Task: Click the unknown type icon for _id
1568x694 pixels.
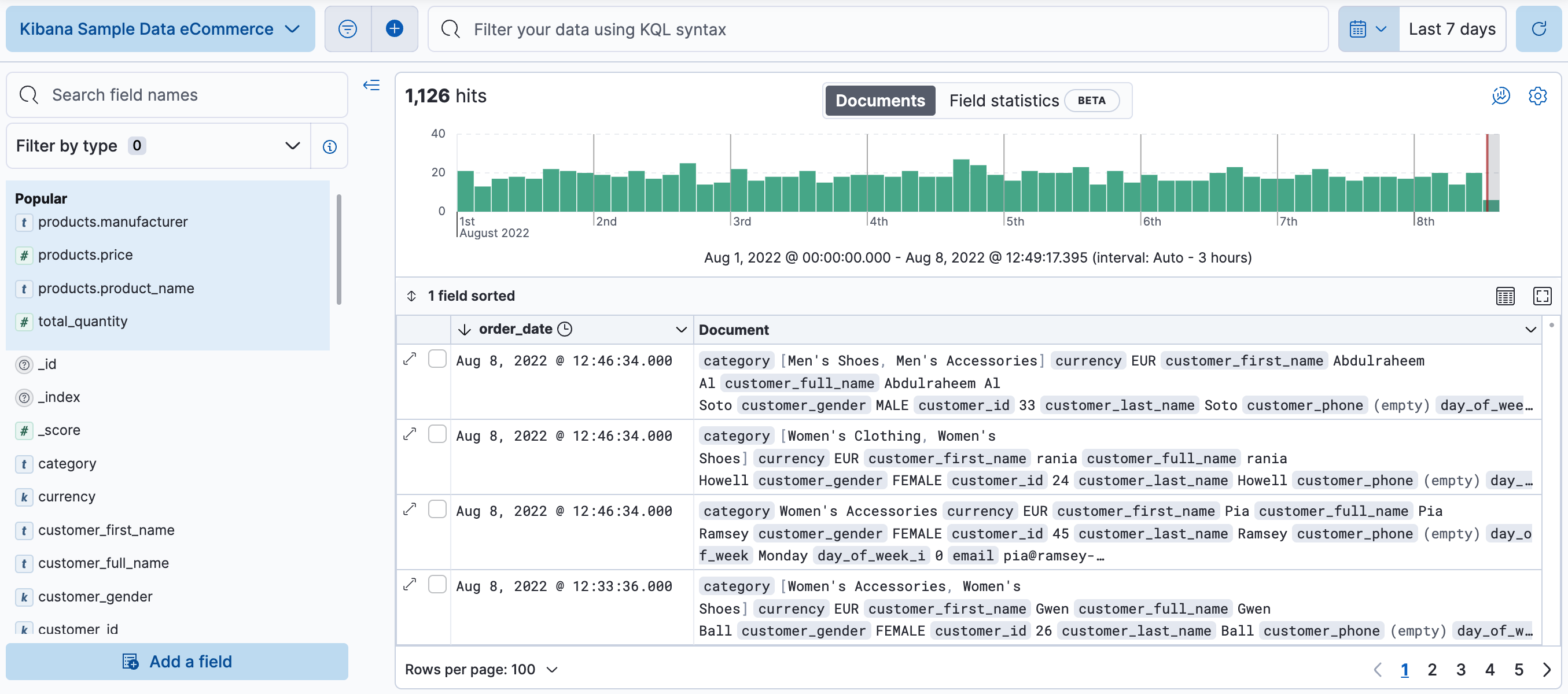Action: point(24,365)
